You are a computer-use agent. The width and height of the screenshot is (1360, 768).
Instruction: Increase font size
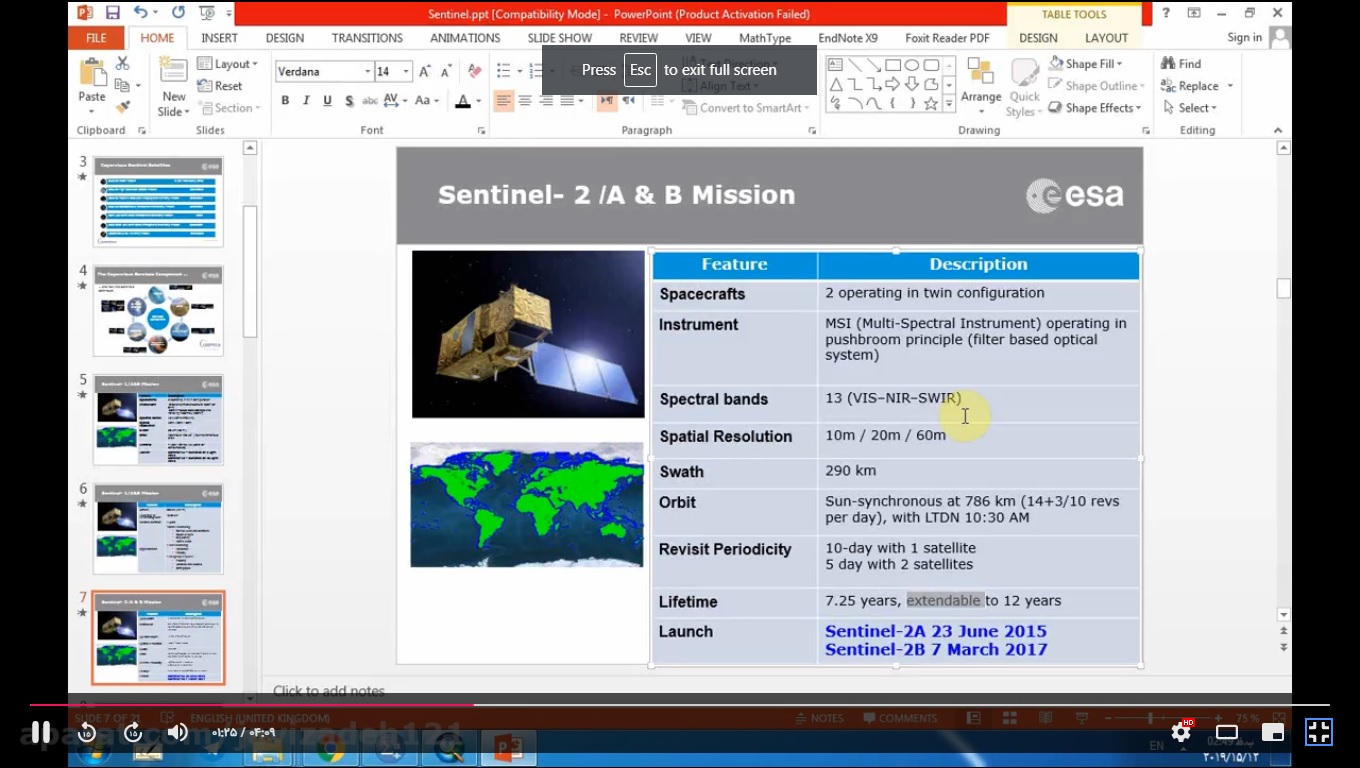tap(425, 72)
